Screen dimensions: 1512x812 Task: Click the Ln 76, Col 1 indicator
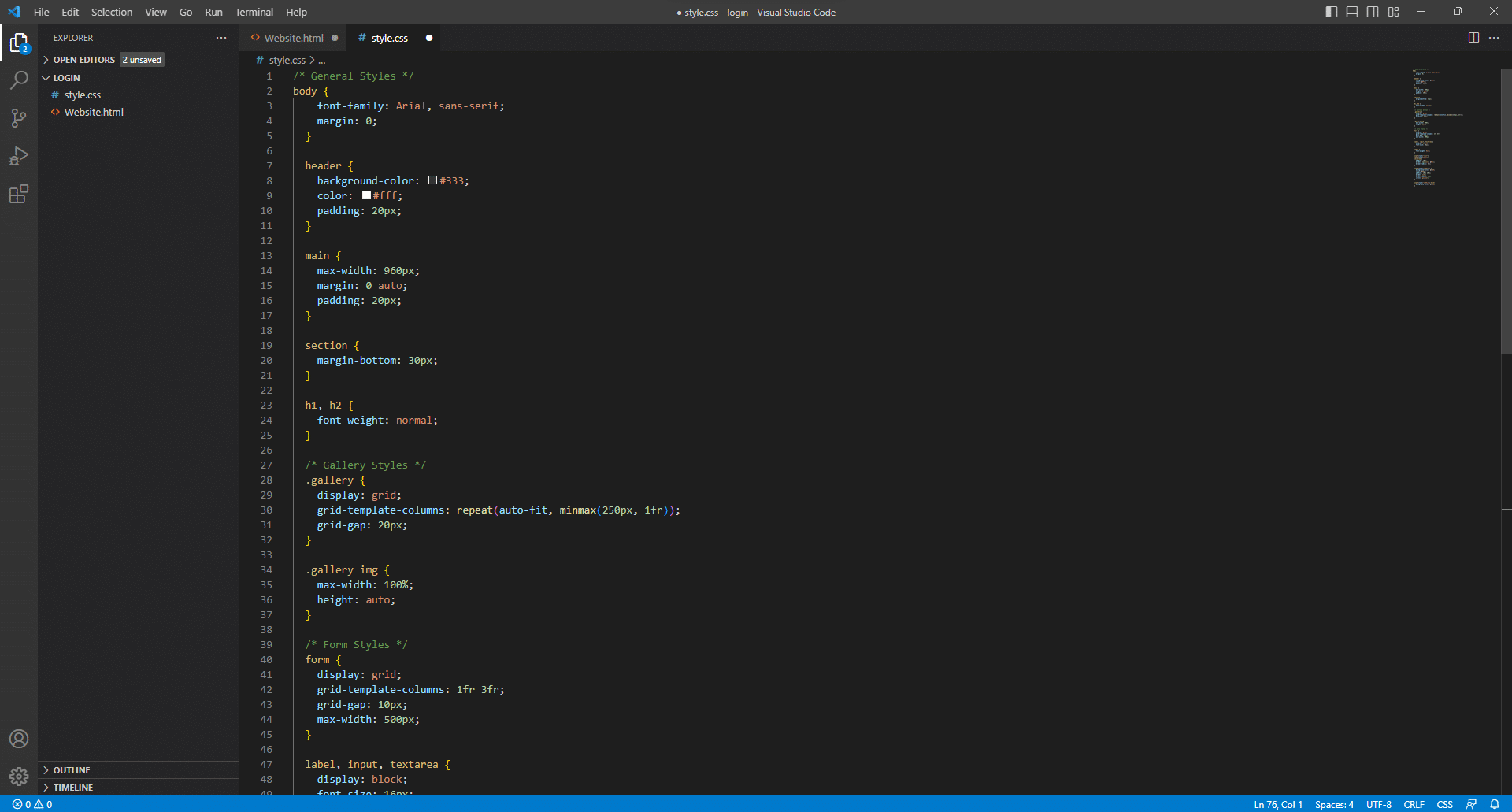pos(1277,804)
